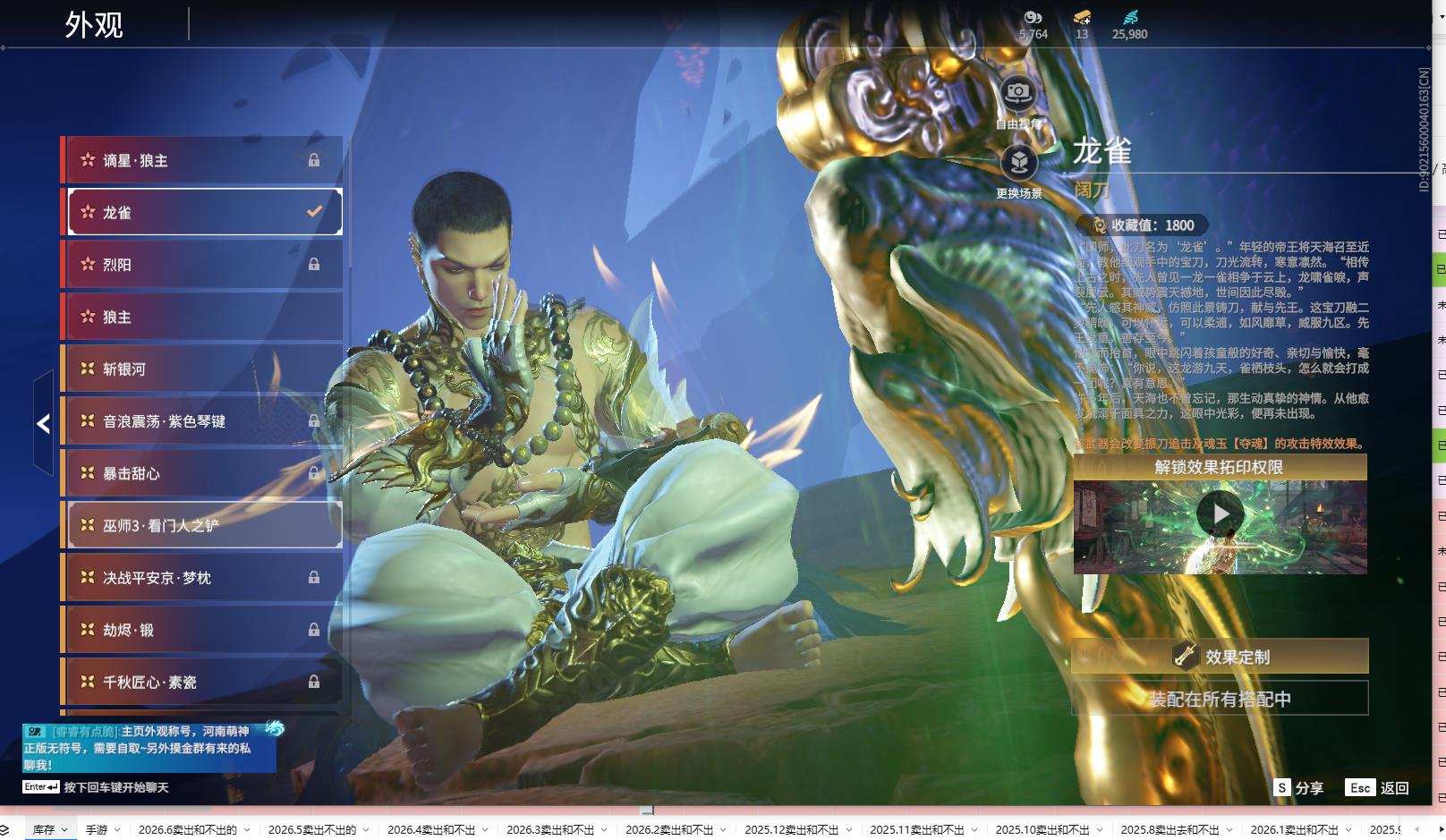The image size is (1446, 840).
Task: Click the lock icon on 音浪震荡·紫色琴键
Action: [314, 420]
